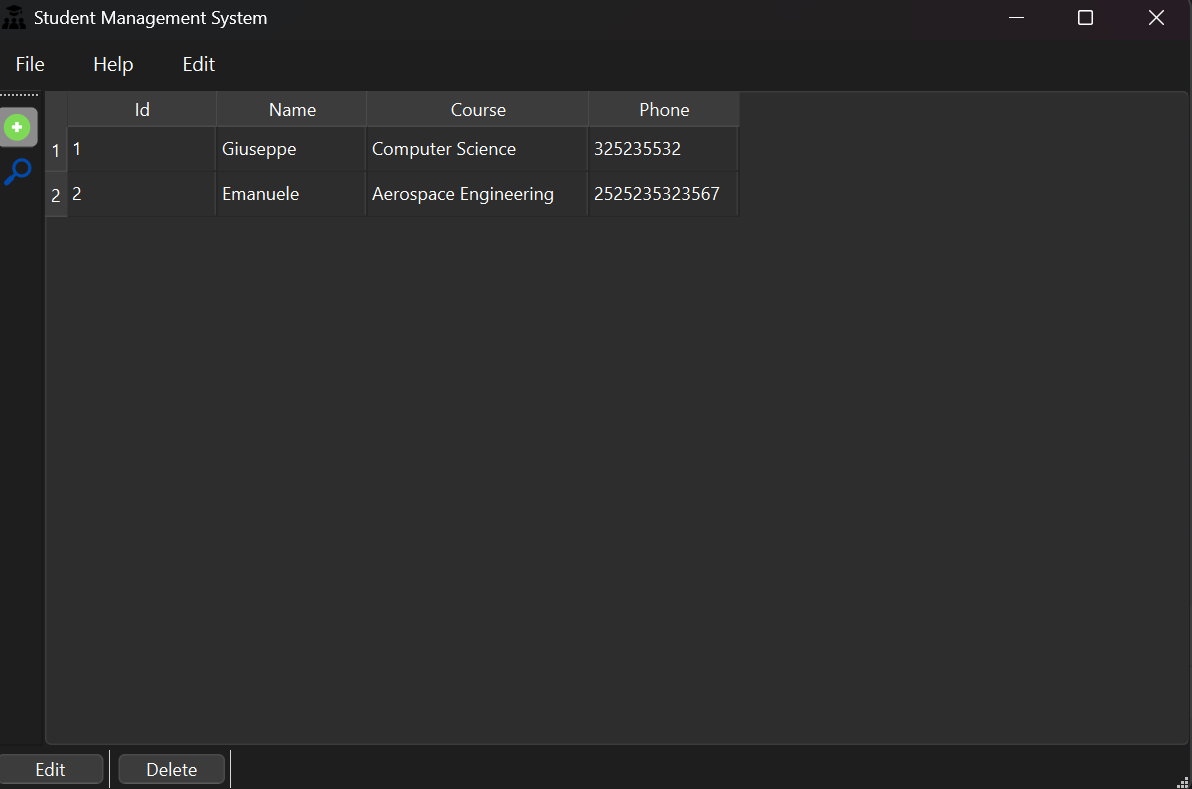
Task: Sort by the Id column header
Action: pyautogui.click(x=142, y=110)
